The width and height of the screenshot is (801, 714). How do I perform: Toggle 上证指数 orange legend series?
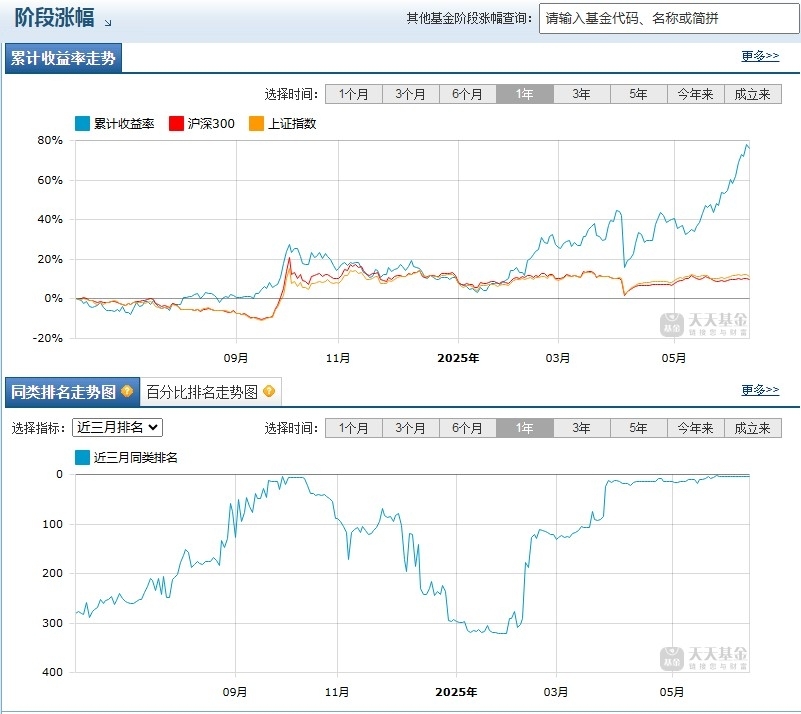pos(283,124)
